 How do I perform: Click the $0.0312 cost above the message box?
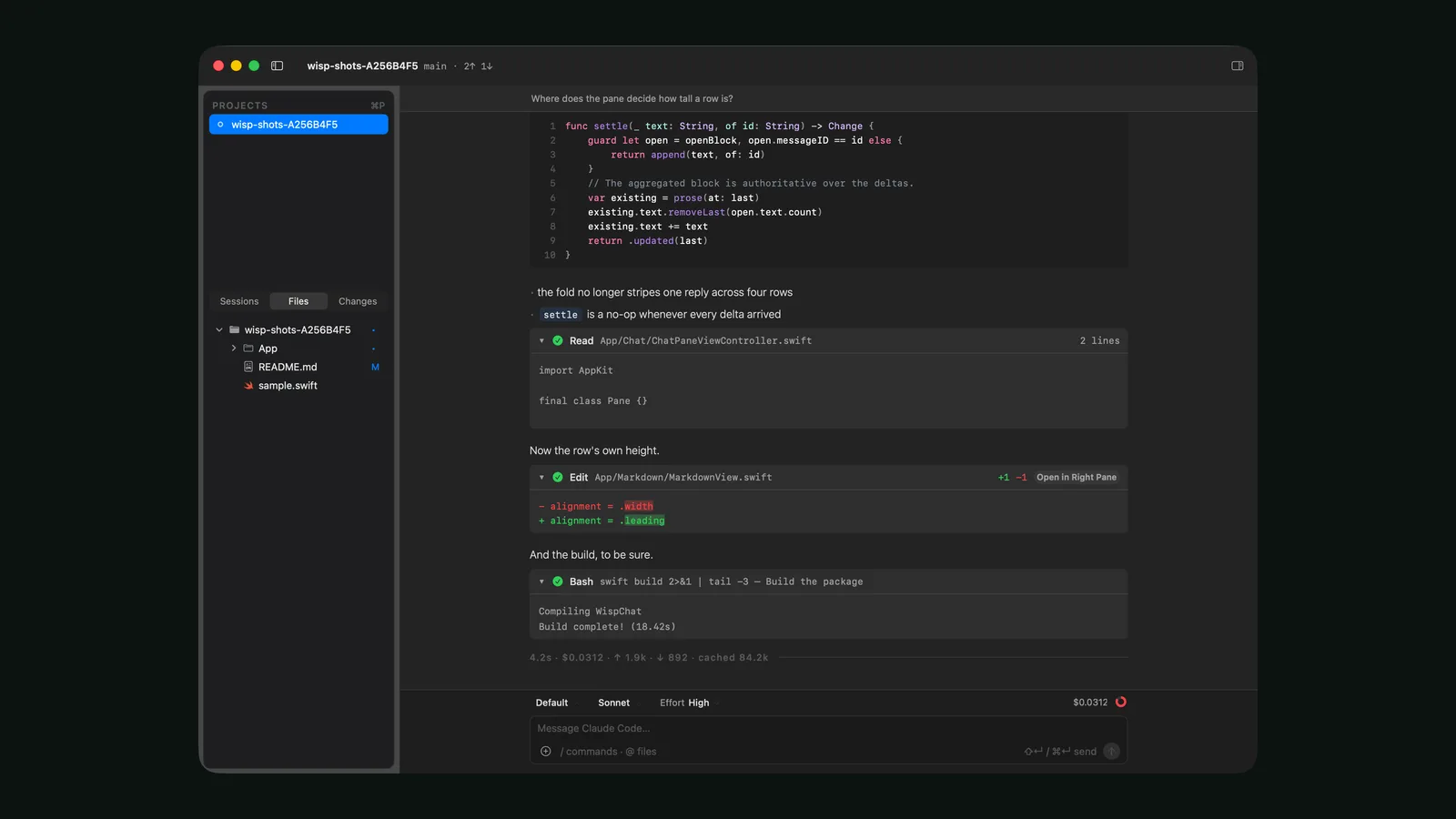[1090, 703]
